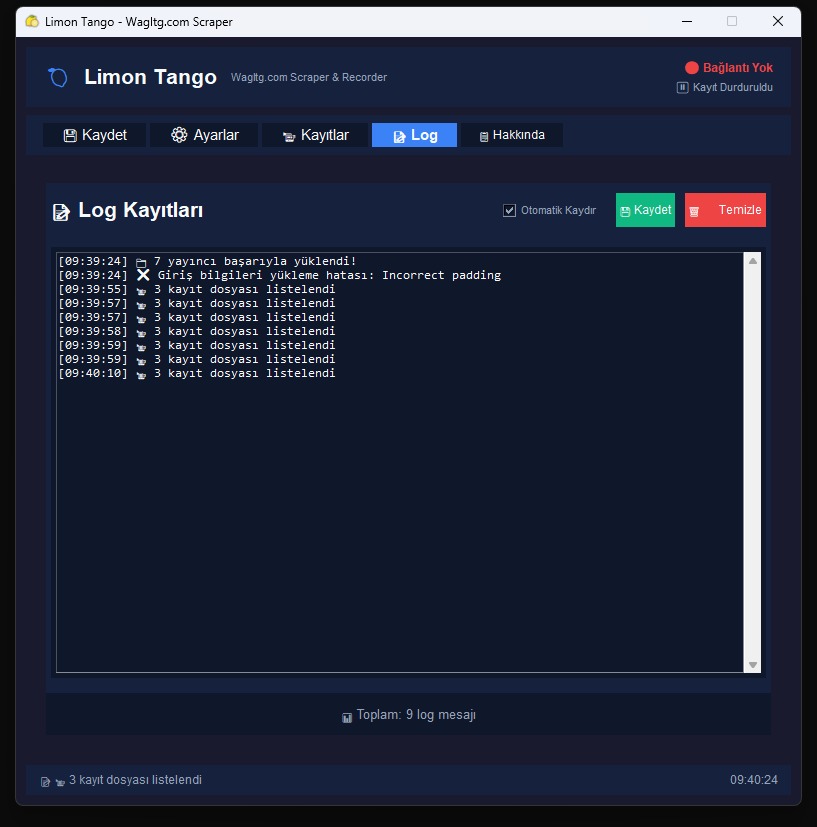Click the Log Kayıtları heading notepad icon
Screen dimensions: 817x827
point(61,211)
